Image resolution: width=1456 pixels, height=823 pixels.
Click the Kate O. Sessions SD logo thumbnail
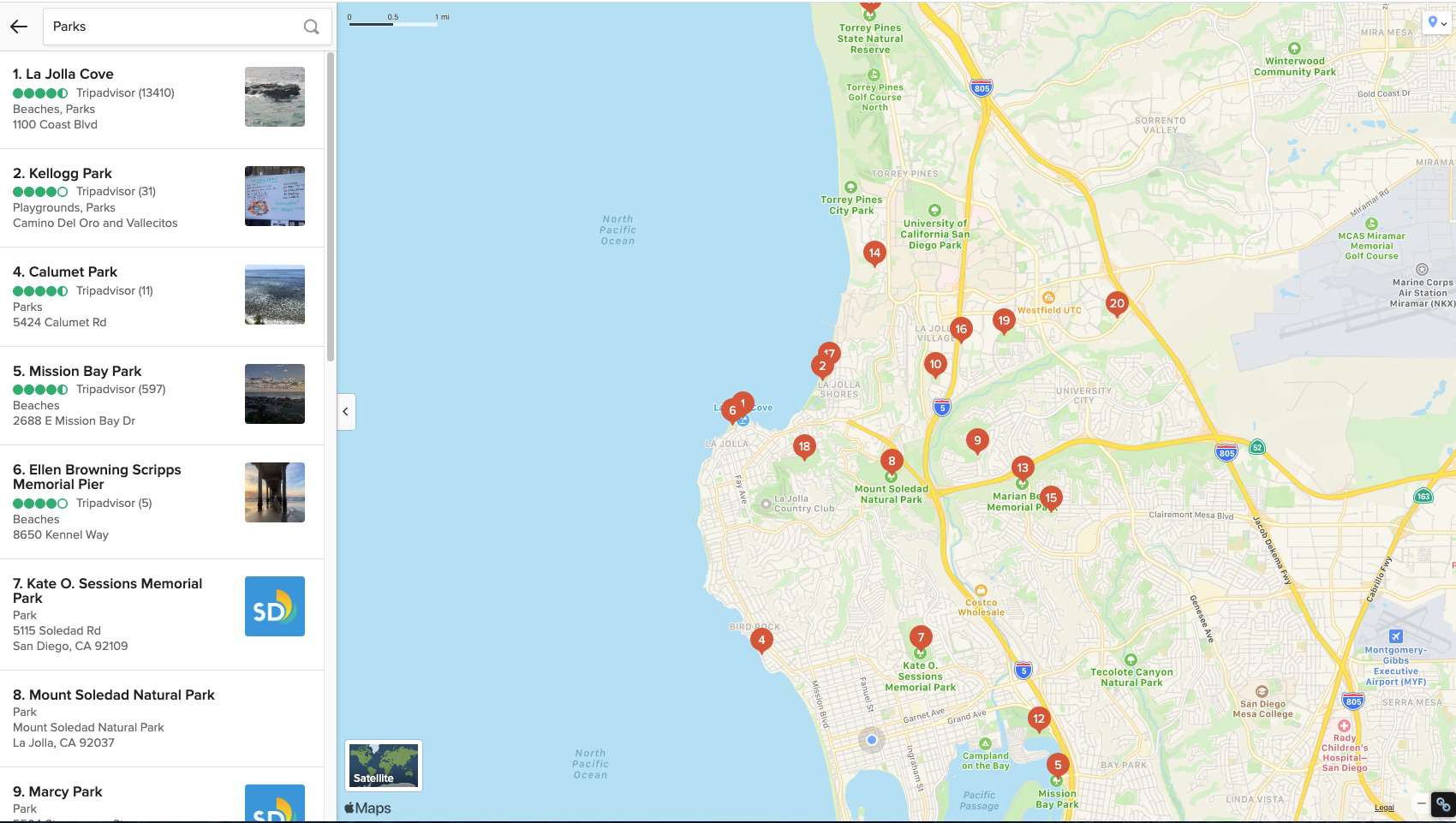tap(275, 606)
